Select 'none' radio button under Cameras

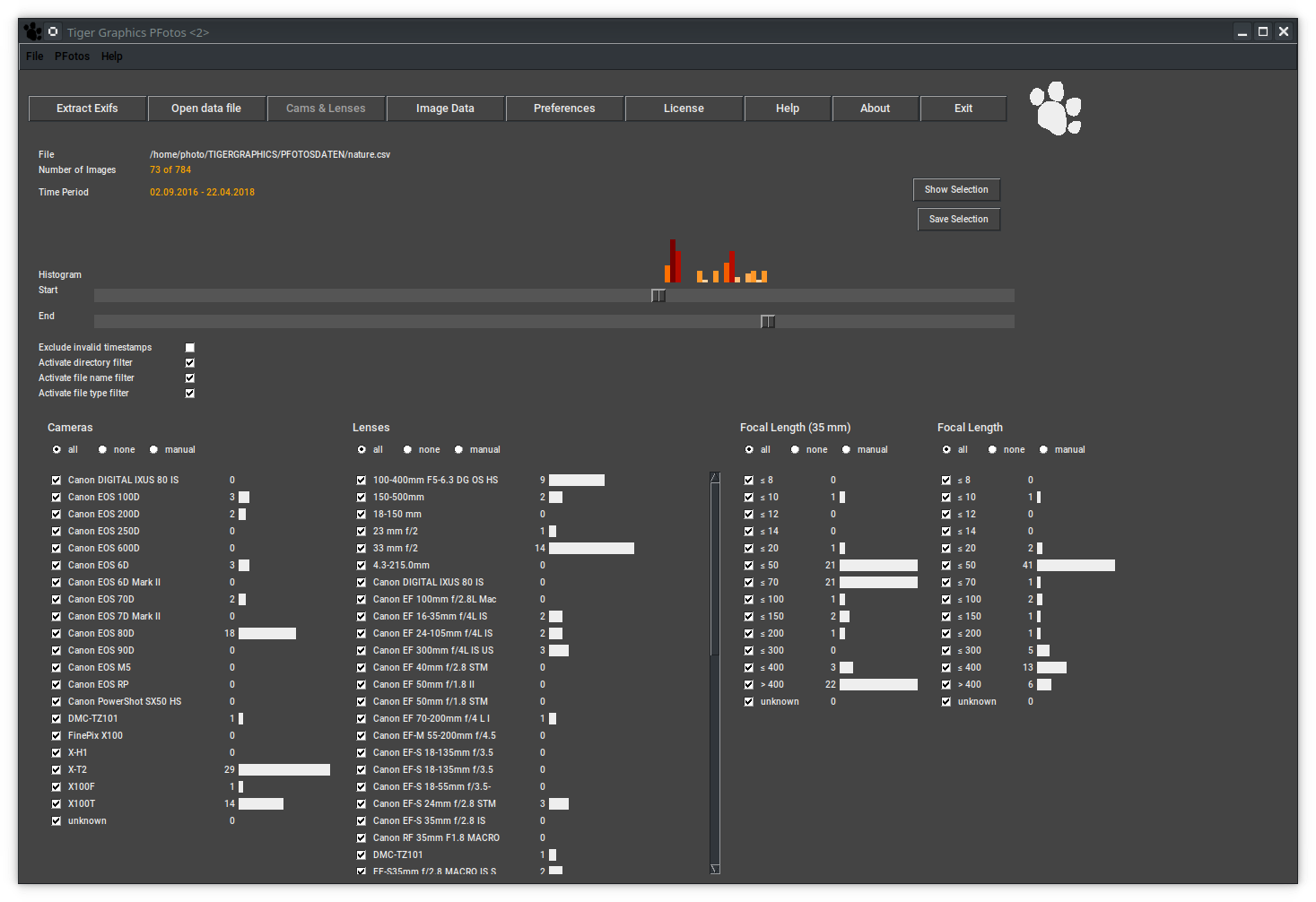[x=103, y=450]
